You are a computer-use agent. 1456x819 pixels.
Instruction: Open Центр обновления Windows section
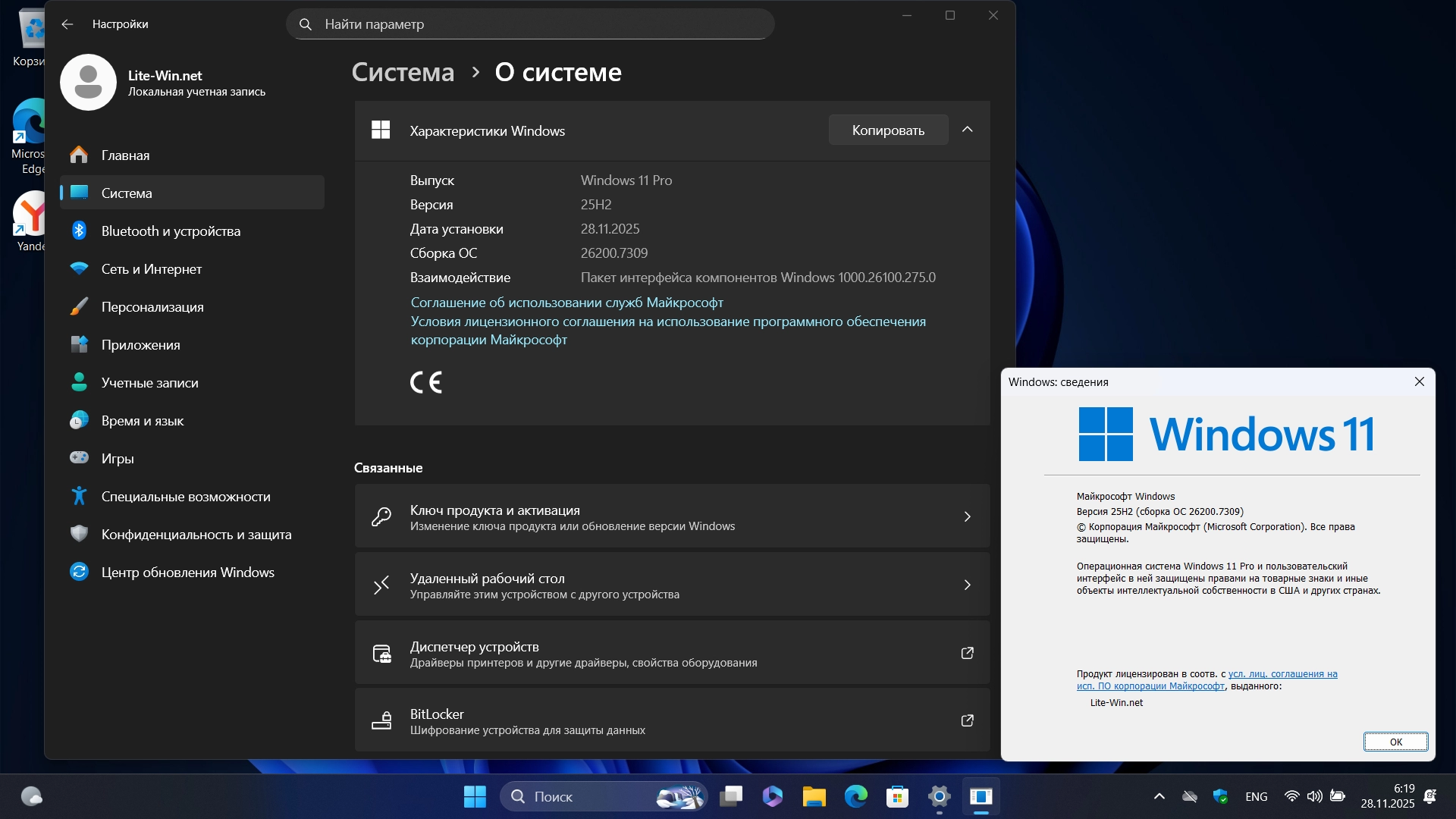click(187, 573)
